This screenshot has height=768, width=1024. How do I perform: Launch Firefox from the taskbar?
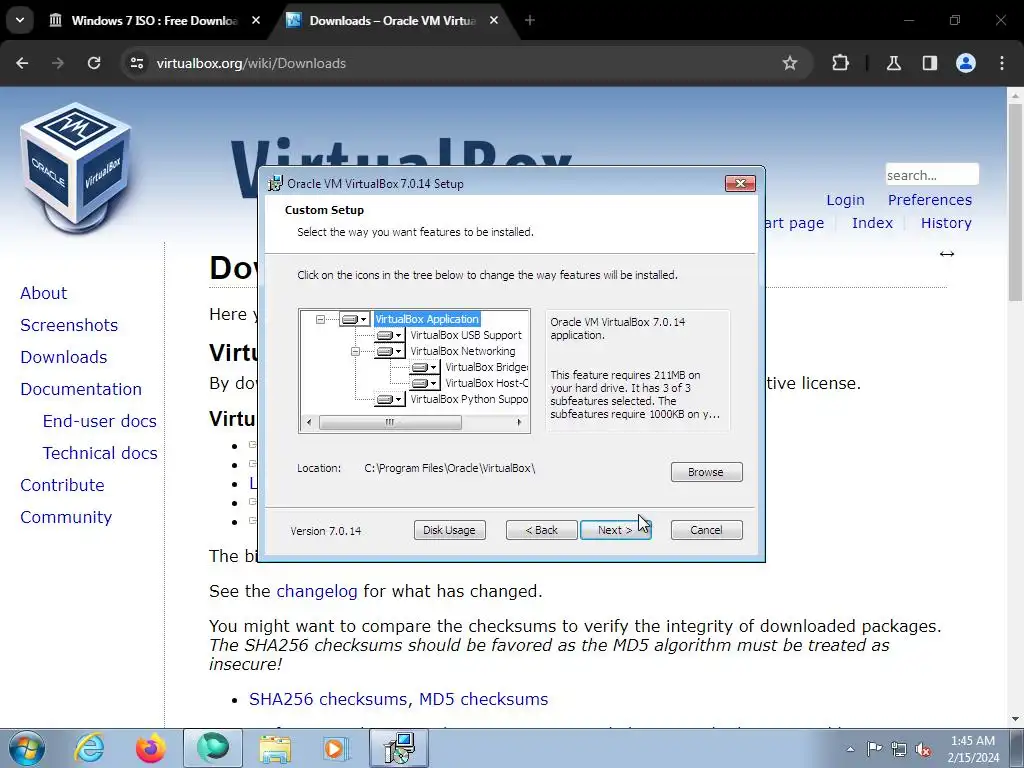tap(150, 748)
